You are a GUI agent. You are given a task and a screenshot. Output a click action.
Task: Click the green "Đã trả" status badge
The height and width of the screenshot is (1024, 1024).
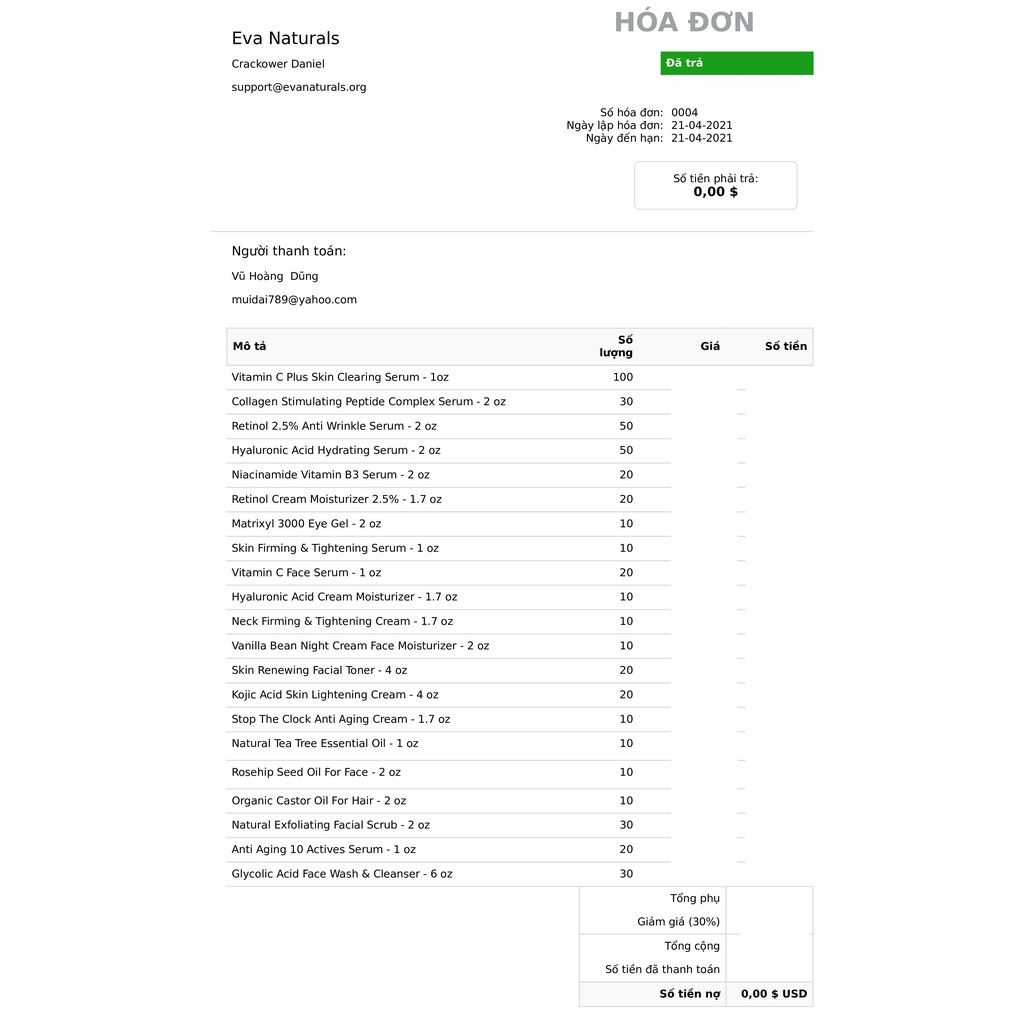click(736, 63)
